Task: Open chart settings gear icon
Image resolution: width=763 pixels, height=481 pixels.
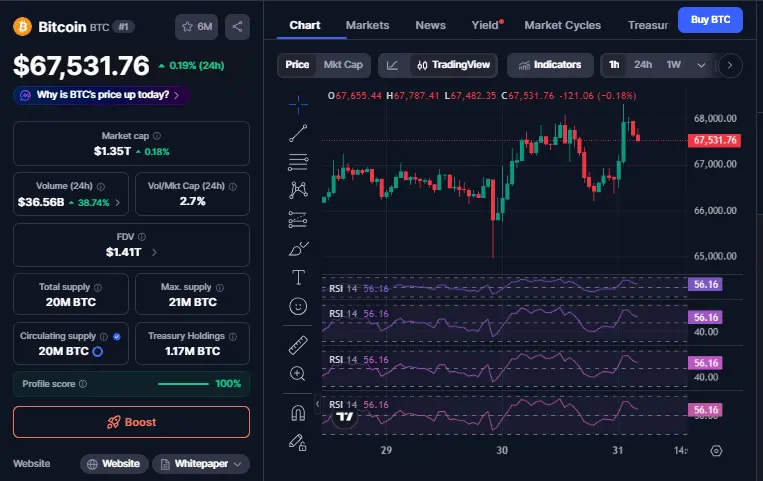Action: point(716,451)
